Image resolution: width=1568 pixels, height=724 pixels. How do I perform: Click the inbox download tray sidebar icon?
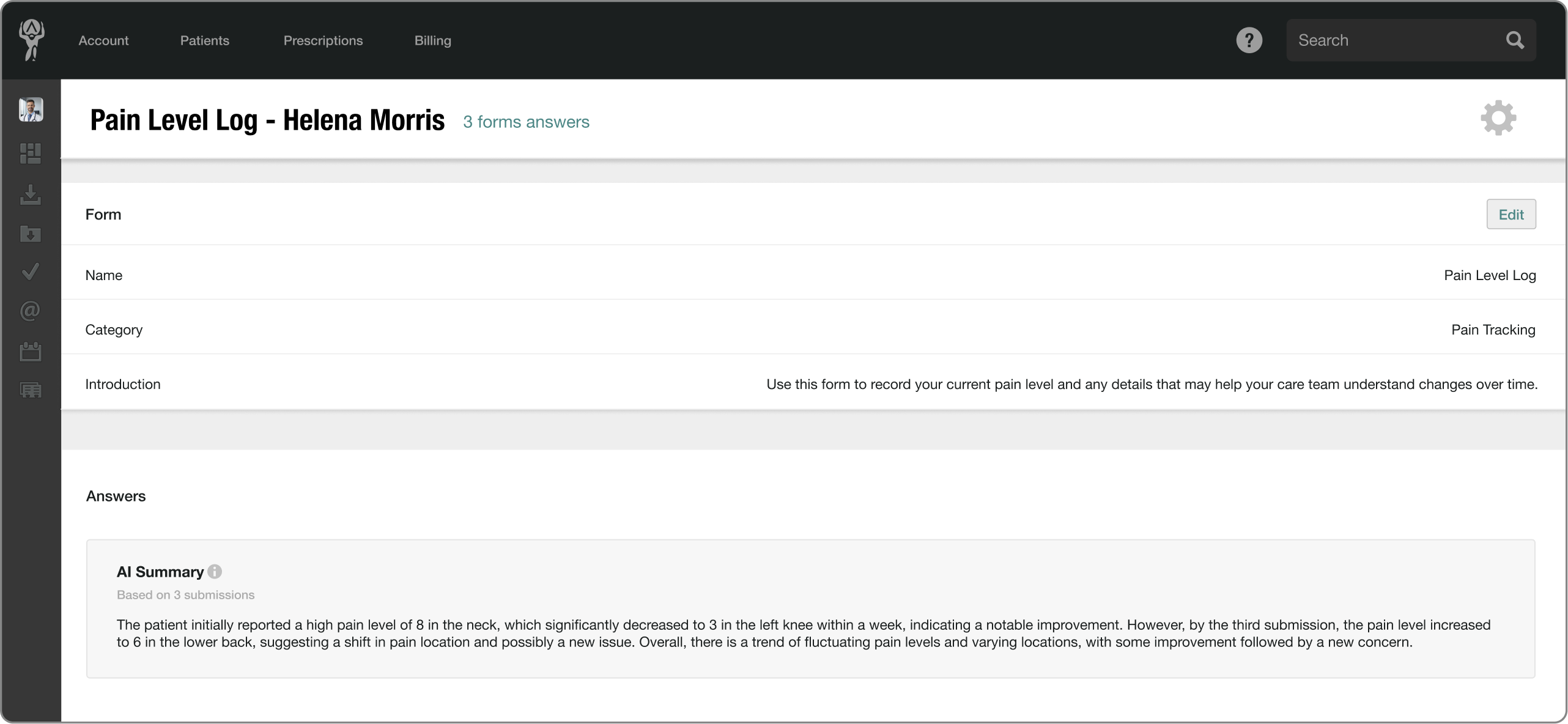tap(31, 194)
